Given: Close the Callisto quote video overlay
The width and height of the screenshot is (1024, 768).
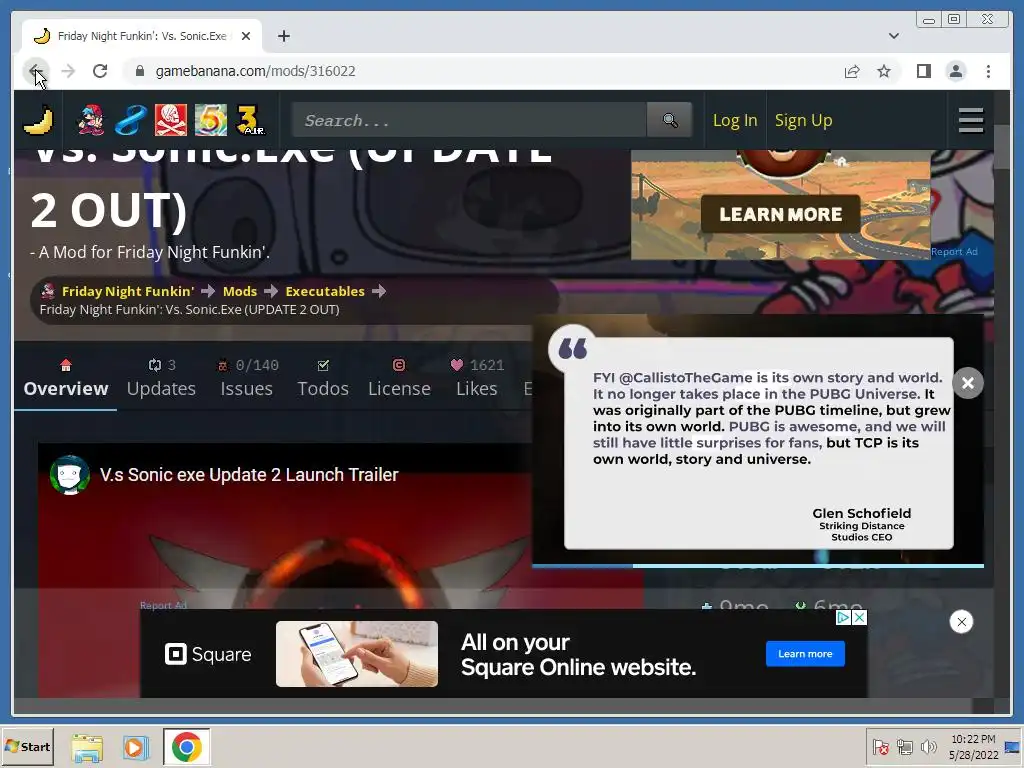Looking at the screenshot, I should point(967,383).
